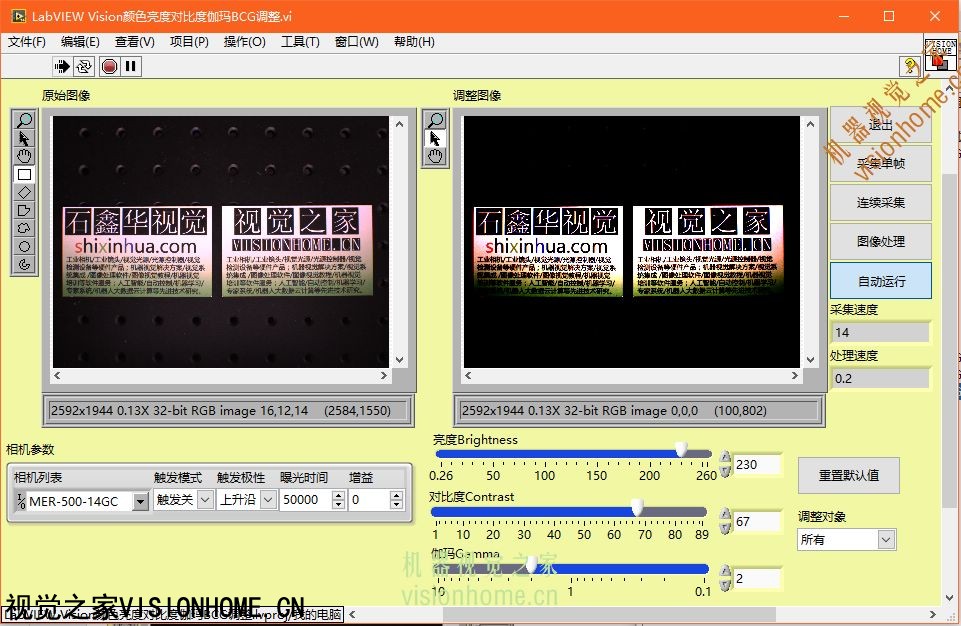The image size is (961, 626).
Task: Click the 采集单帧 single-frame capture button
Action: click(x=881, y=163)
